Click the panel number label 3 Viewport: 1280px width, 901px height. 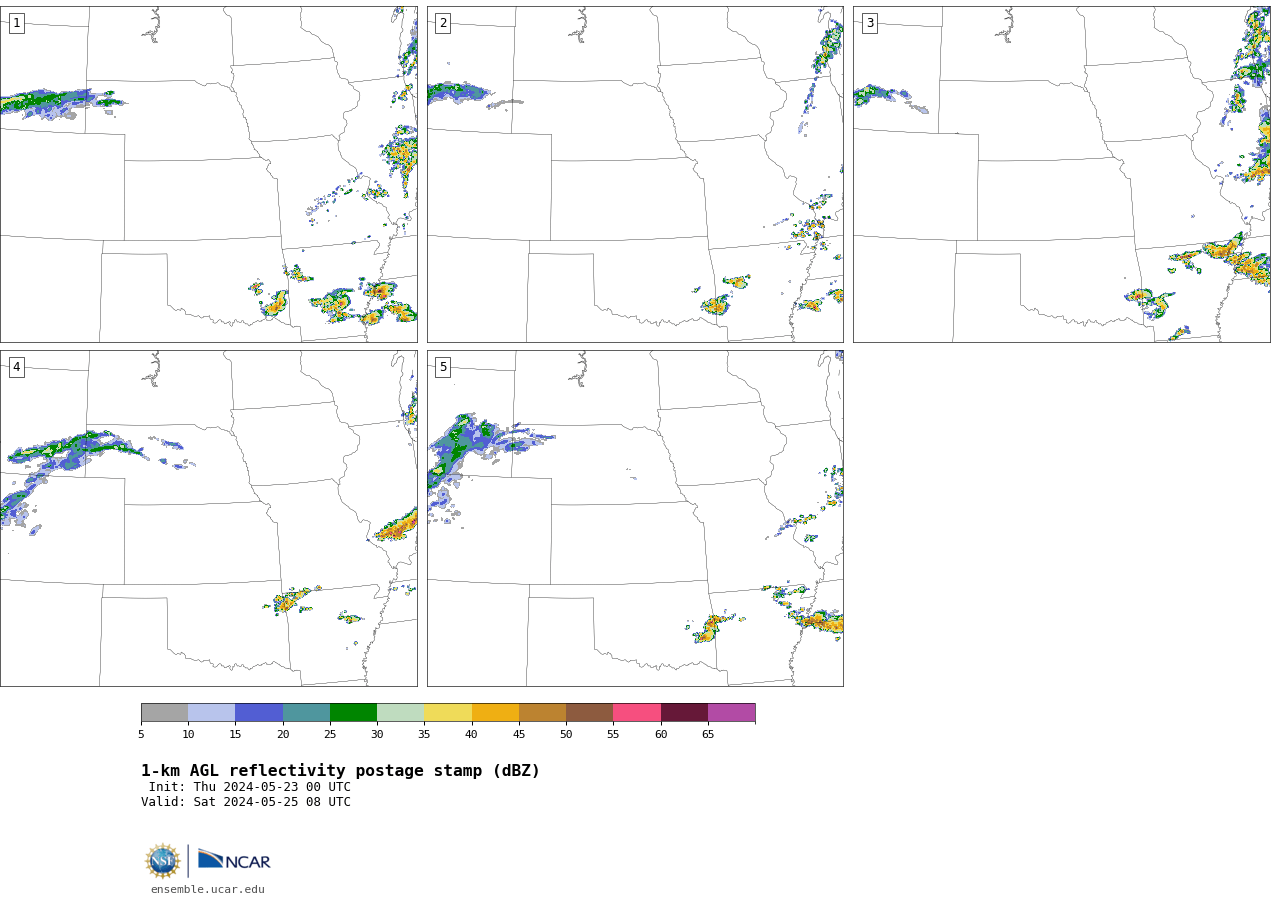[x=869, y=23]
